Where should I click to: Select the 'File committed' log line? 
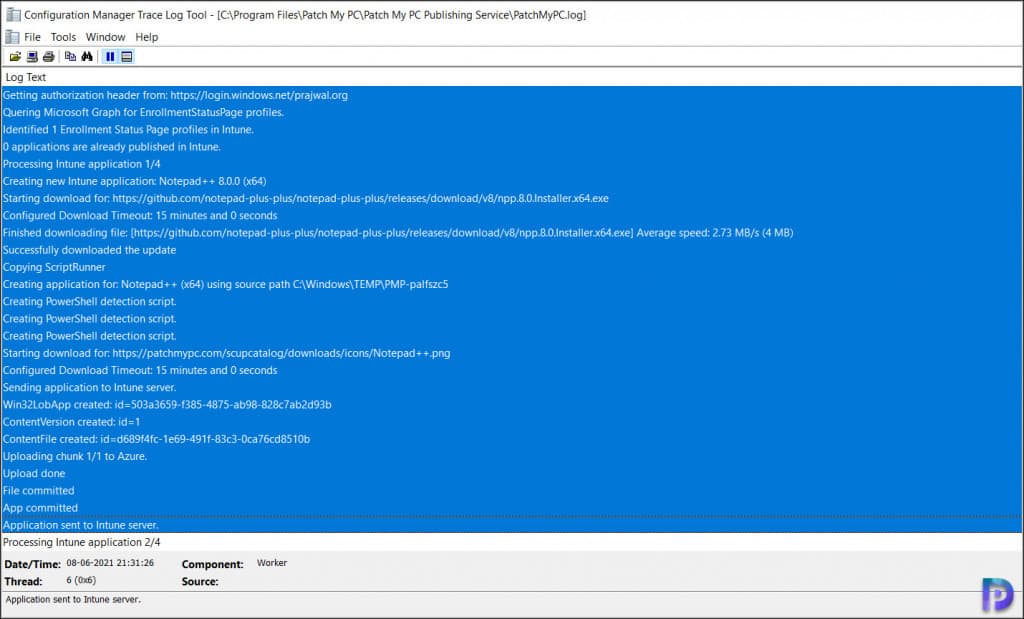[511, 490]
